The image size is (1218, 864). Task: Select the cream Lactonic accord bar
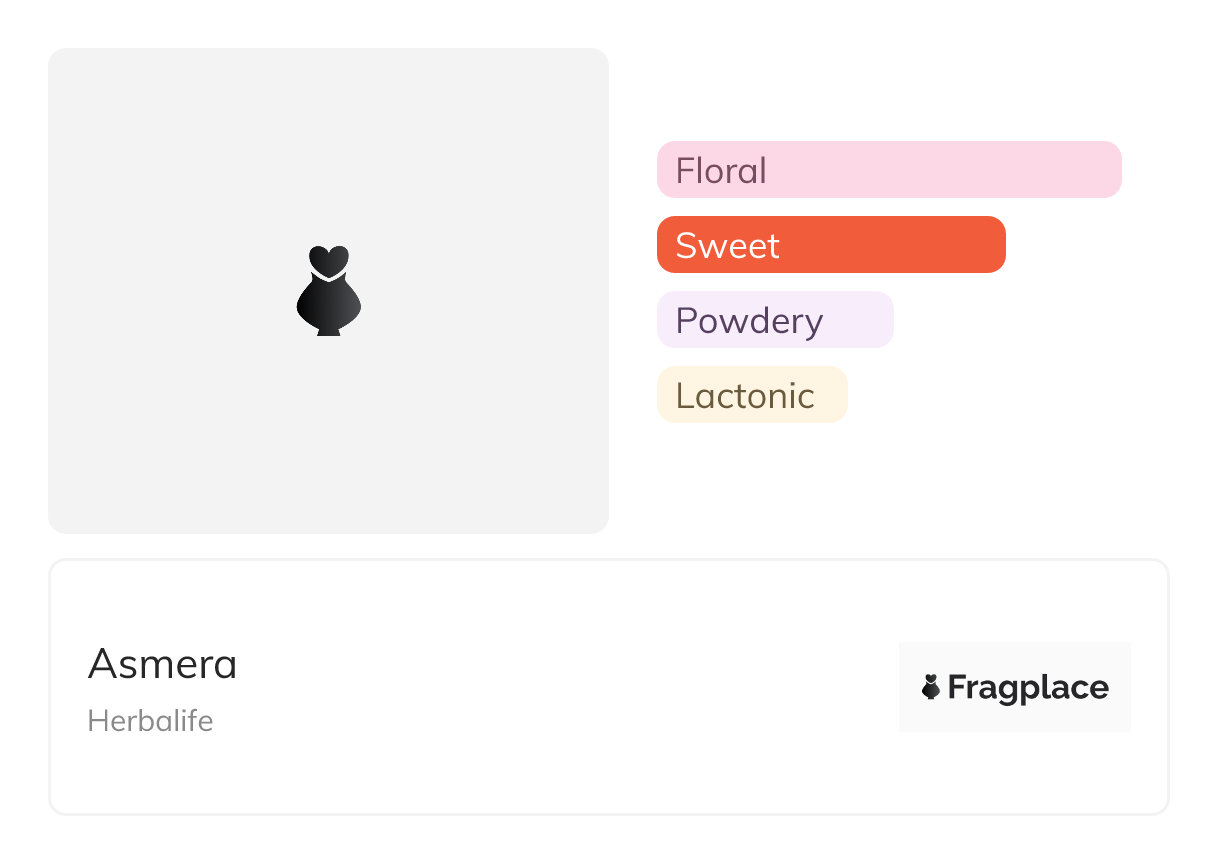[752, 395]
